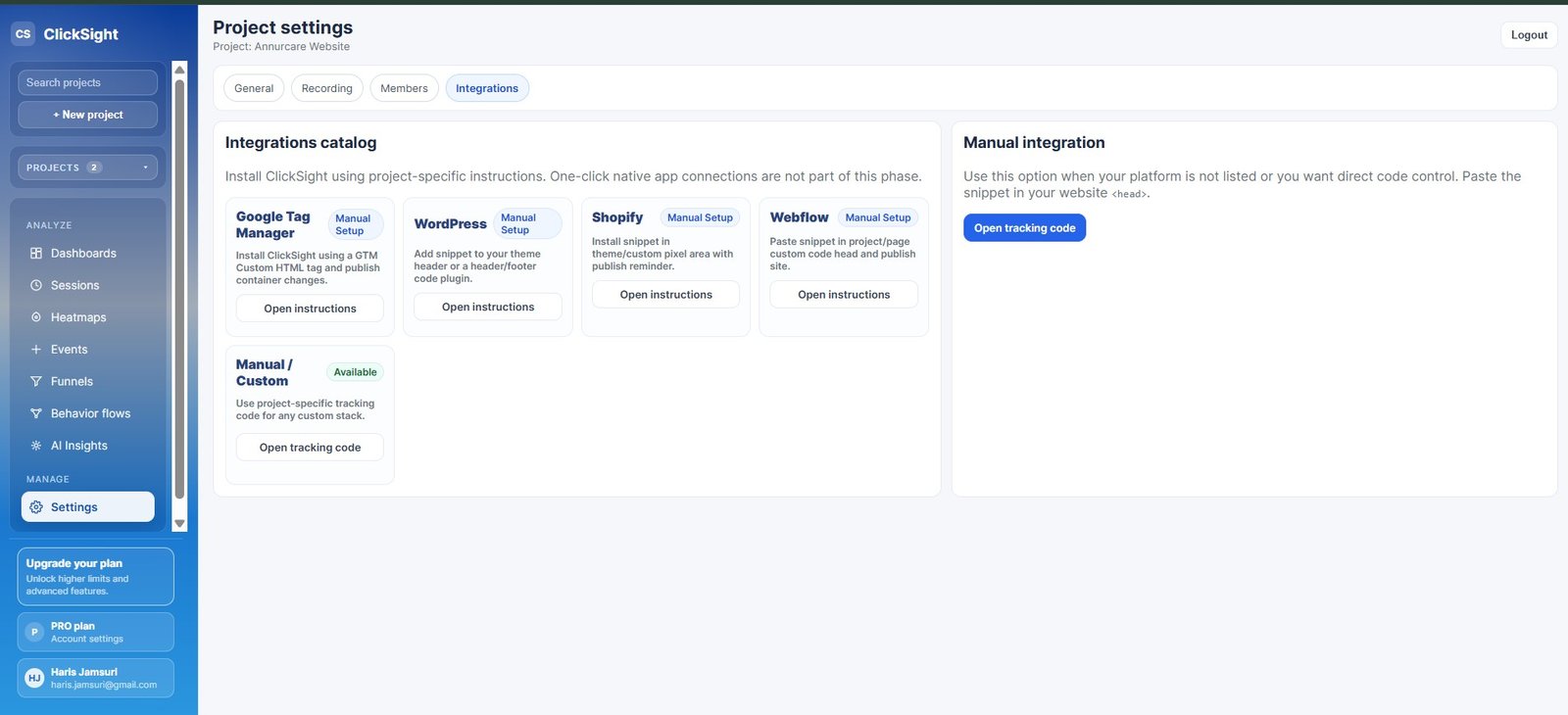This screenshot has height=715, width=1568.
Task: Click the AI Insights sparkle icon
Action: [36, 446]
